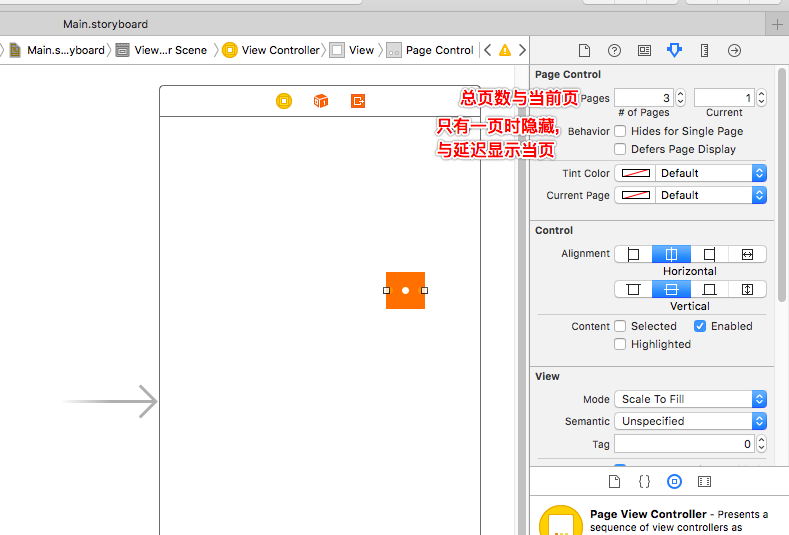Set horizontal alignment to right
Screen dimensions: 789x535
(709, 254)
